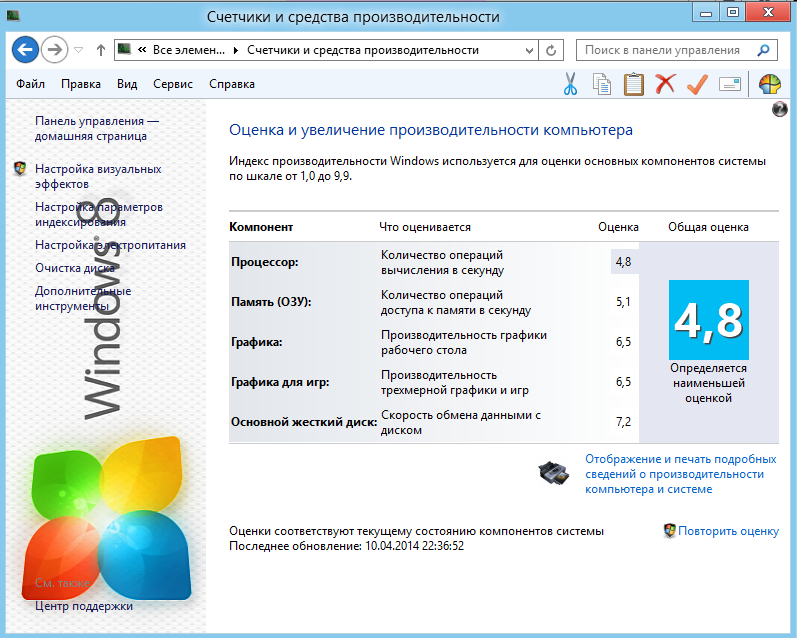Open recent locations dropdown arrow
Image resolution: width=797 pixels, height=638 pixels.
click(79, 50)
